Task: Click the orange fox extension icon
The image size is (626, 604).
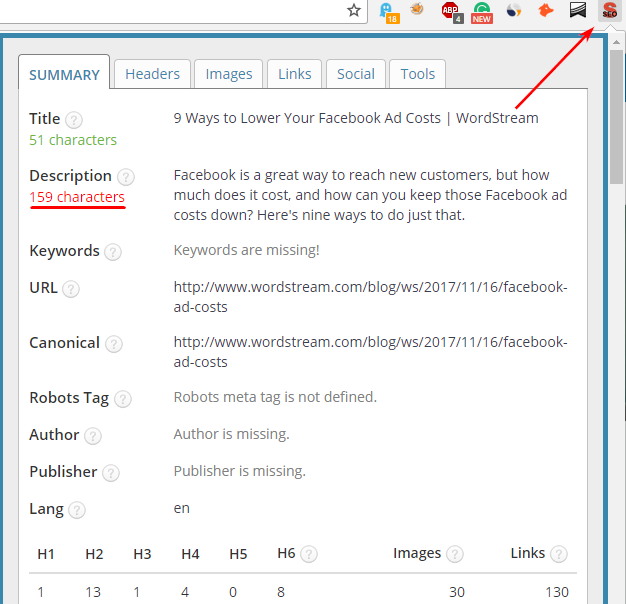Action: [545, 11]
